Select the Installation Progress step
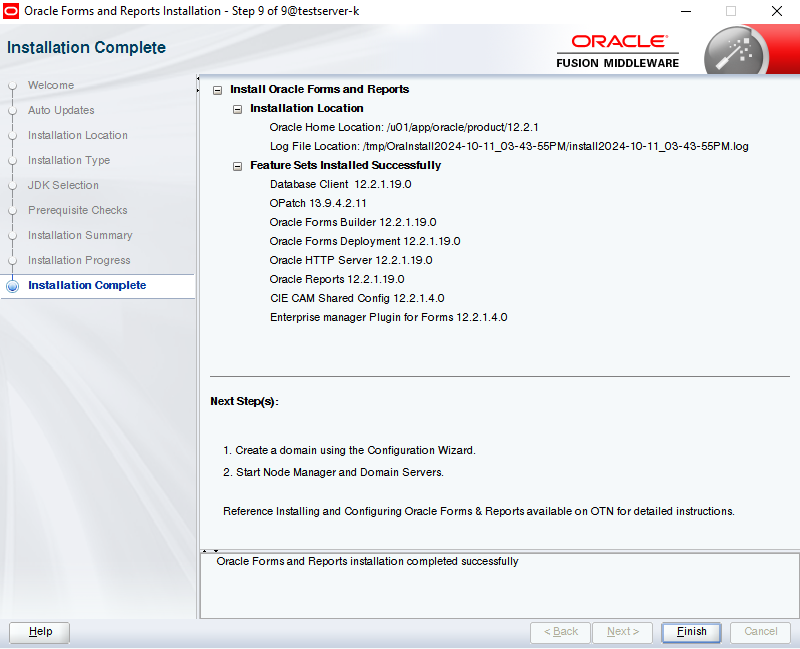This screenshot has width=800, height=649. pos(79,260)
